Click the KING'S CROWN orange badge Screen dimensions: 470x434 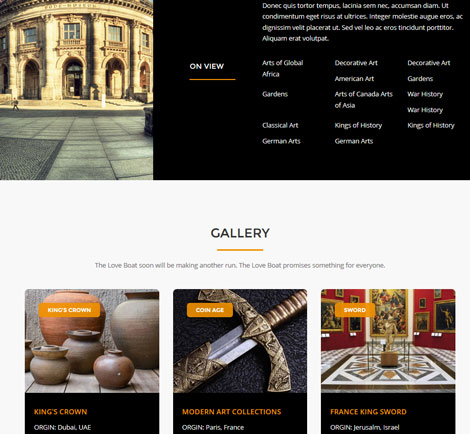69,310
